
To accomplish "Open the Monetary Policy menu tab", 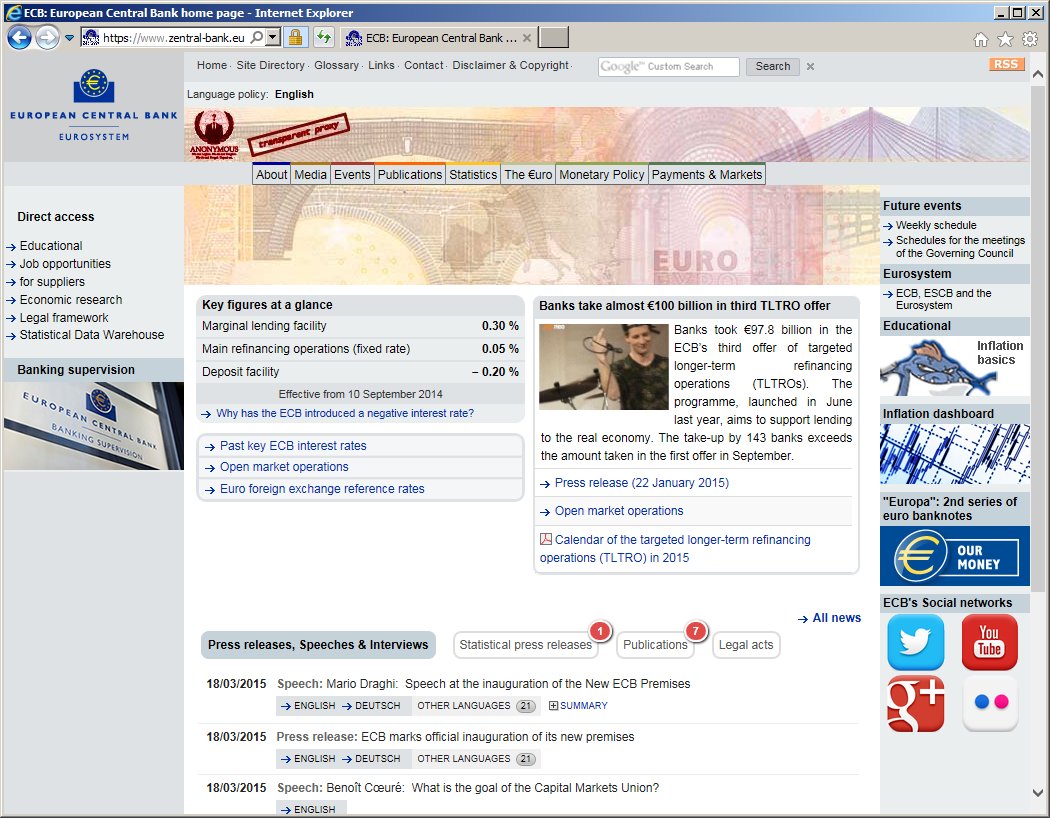I will coord(601,174).
